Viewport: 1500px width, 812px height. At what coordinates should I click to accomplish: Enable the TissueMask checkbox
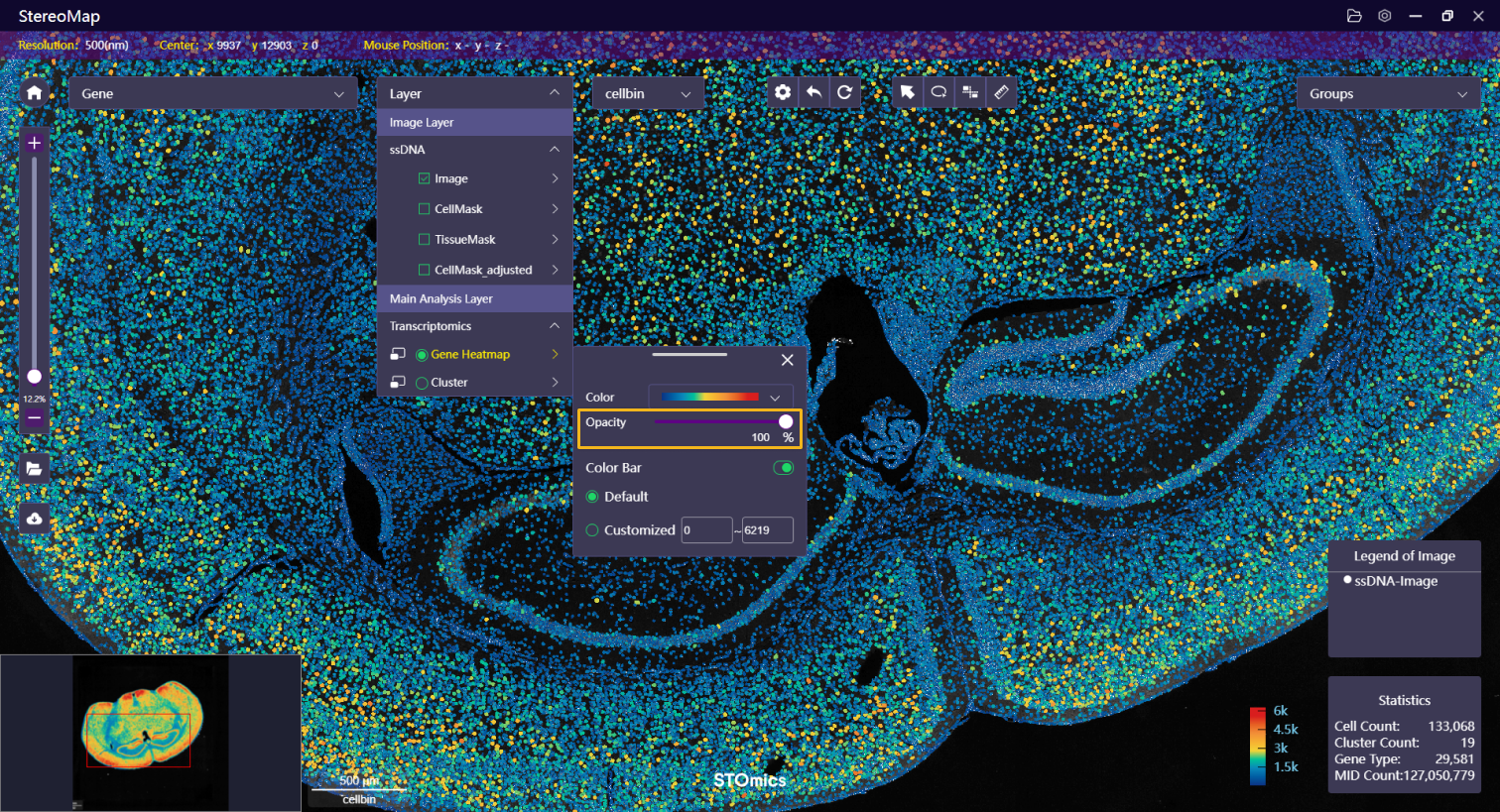coord(425,239)
